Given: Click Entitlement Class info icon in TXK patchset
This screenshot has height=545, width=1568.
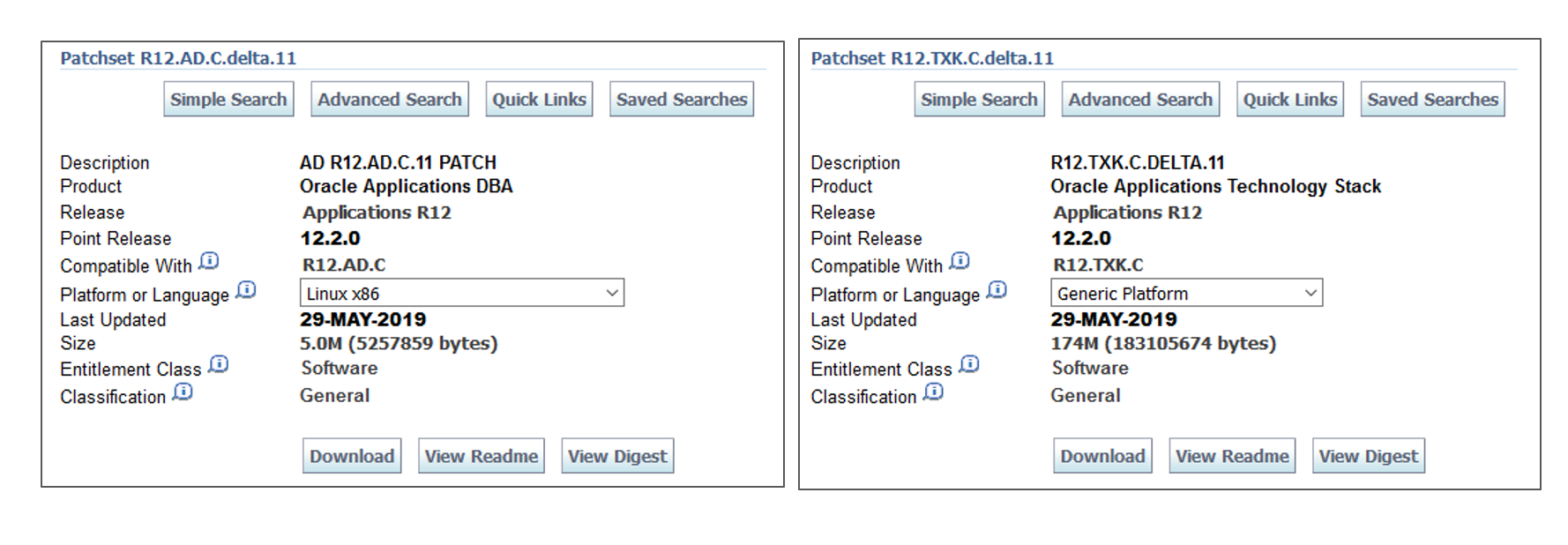Looking at the screenshot, I should click(969, 364).
